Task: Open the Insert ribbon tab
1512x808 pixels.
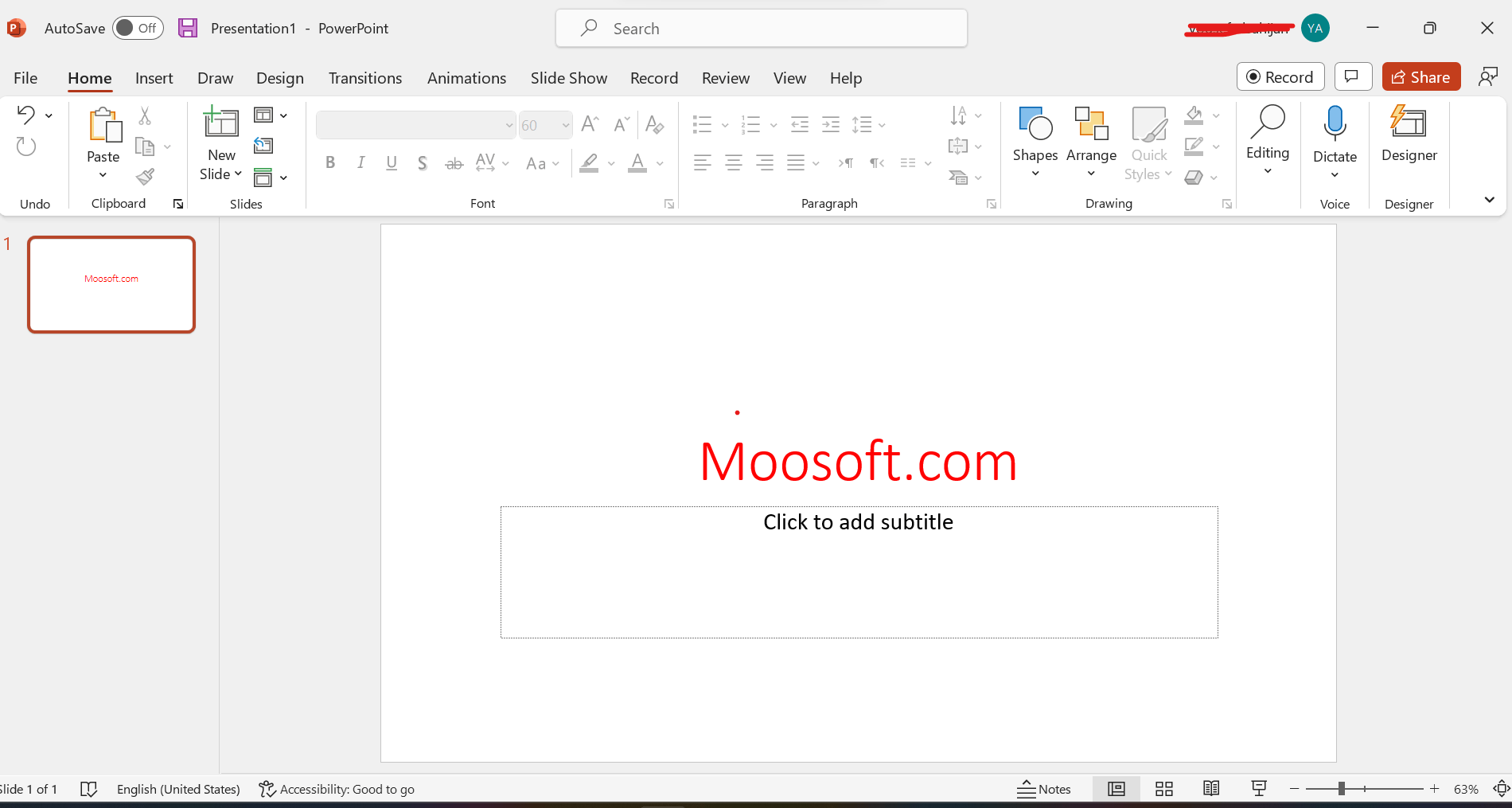Action: coord(154,78)
